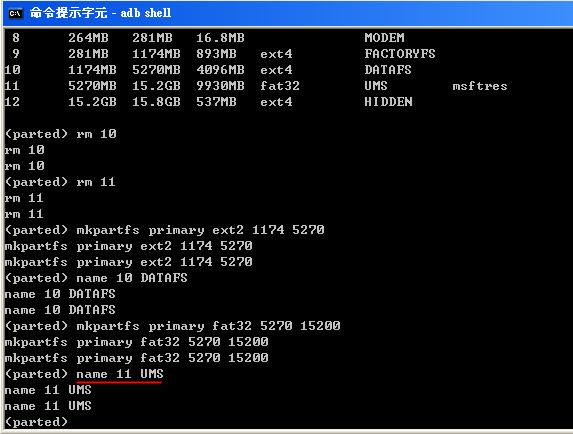
Task: Click the 9930MB size value in row 11
Action: coord(220,86)
